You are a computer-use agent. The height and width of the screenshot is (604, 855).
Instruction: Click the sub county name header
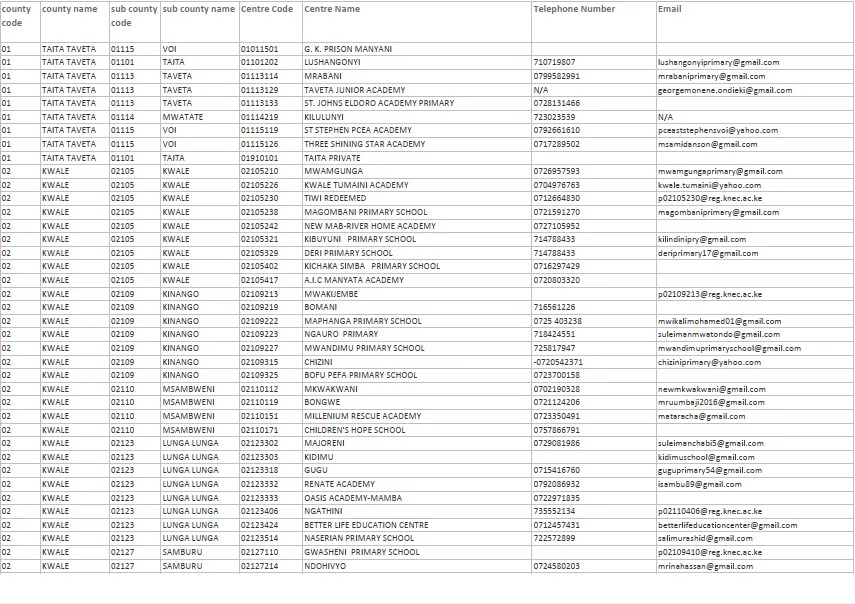198,9
